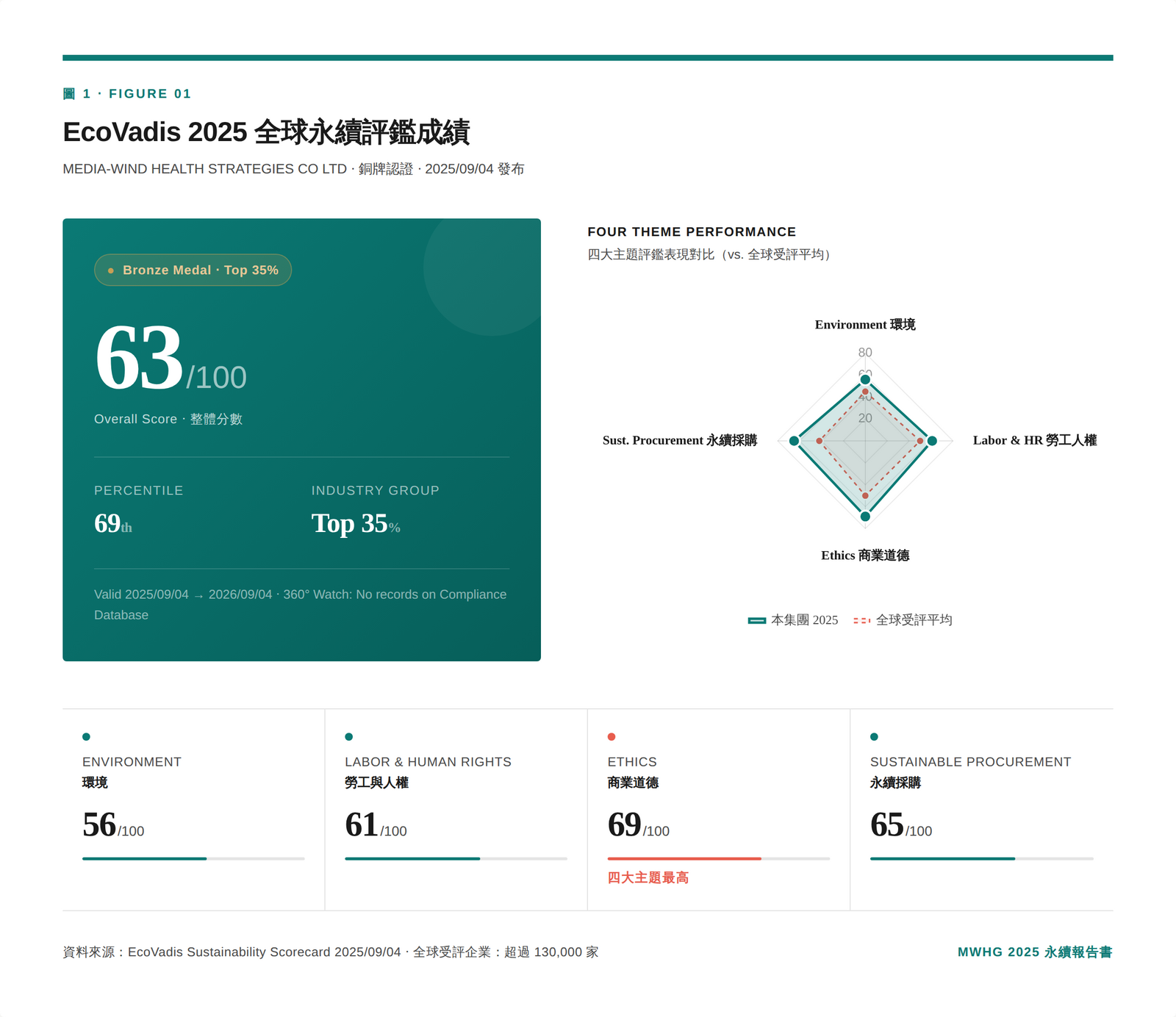
Task: Click the teal dot on Sustainable Procurement card
Action: tap(874, 737)
